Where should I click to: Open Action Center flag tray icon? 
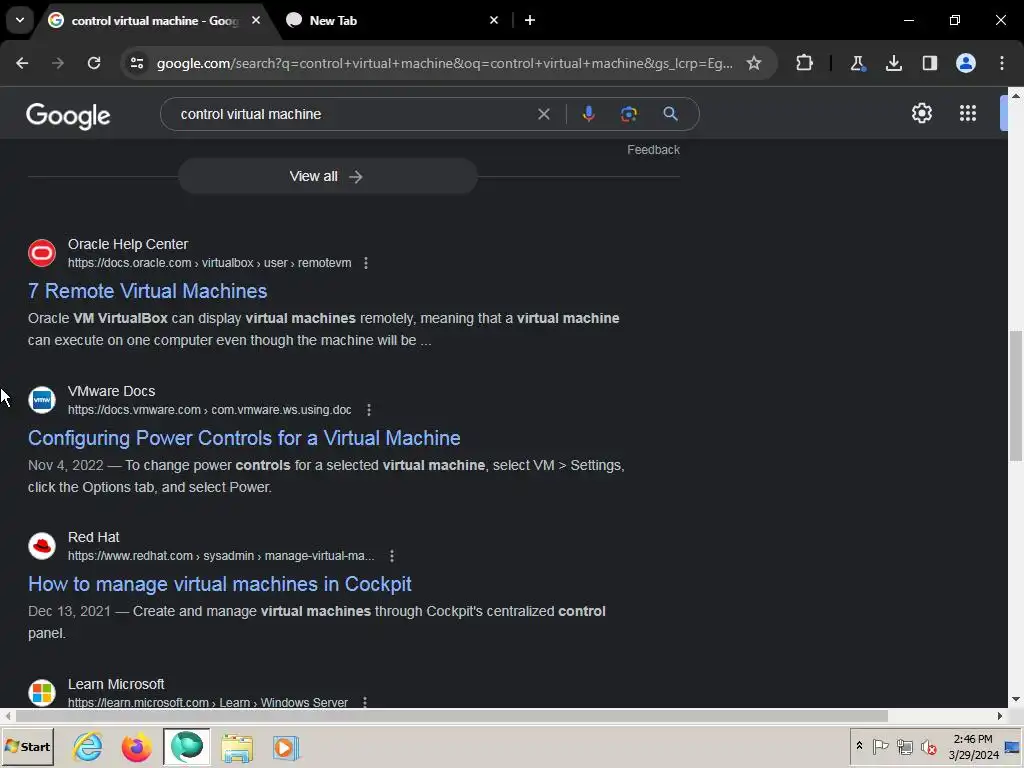tap(880, 746)
